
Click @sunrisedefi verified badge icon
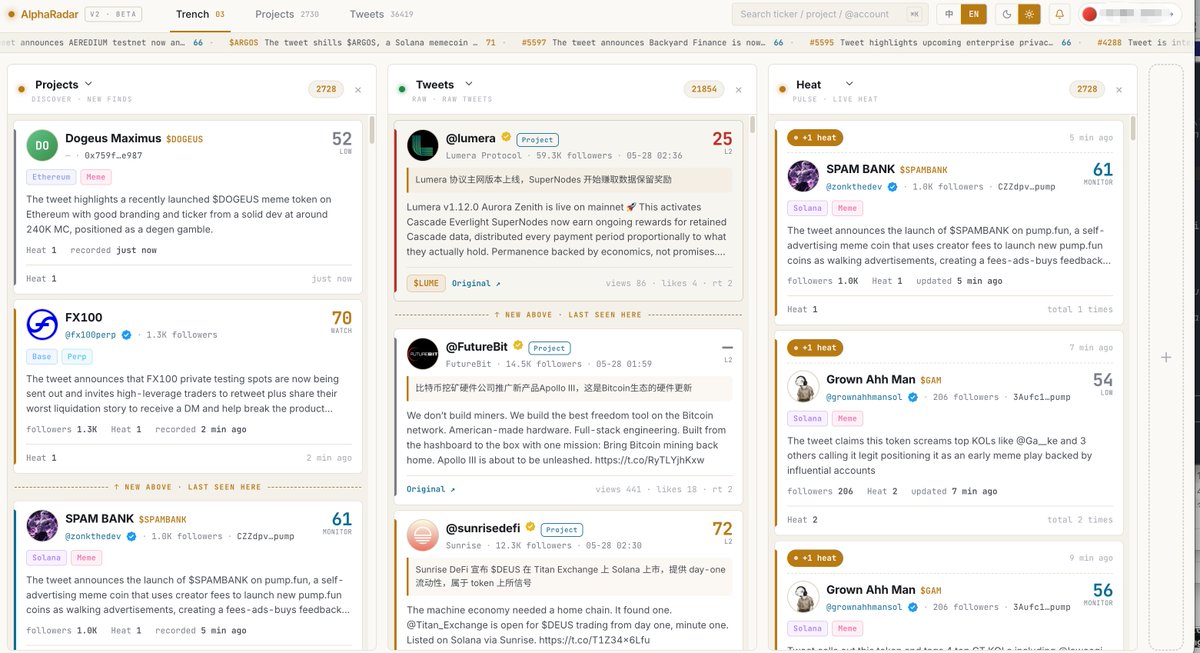(x=531, y=528)
